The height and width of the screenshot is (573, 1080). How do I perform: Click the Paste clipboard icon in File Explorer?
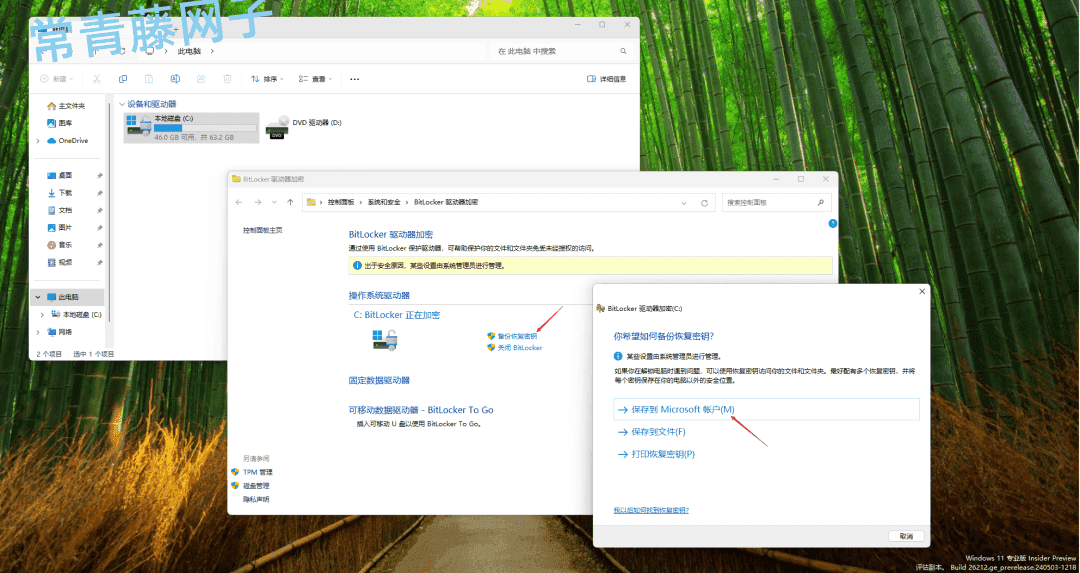coord(149,79)
